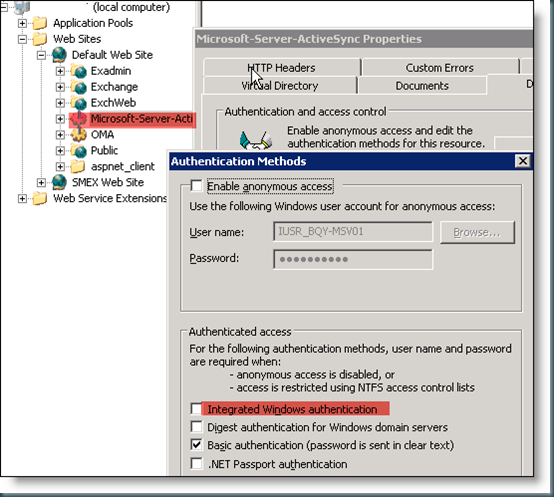Click the Microsoft-Server-ActiveSync gear icon
Image resolution: width=554 pixels, height=497 pixels.
point(79,119)
